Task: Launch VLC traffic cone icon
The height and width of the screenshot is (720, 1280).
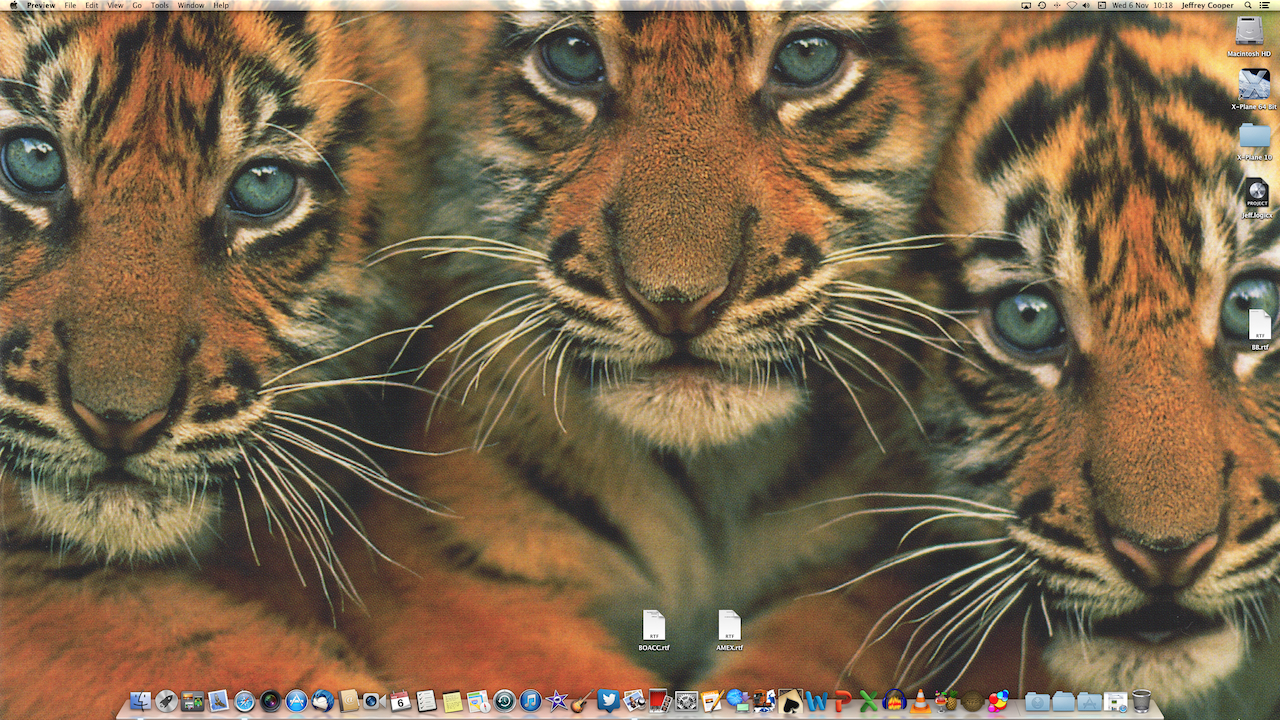Action: (x=920, y=701)
